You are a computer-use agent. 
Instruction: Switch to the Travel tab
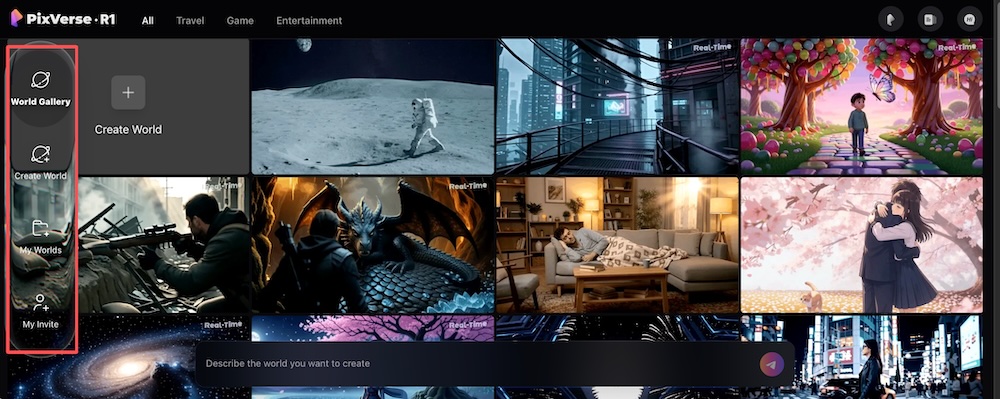point(190,20)
